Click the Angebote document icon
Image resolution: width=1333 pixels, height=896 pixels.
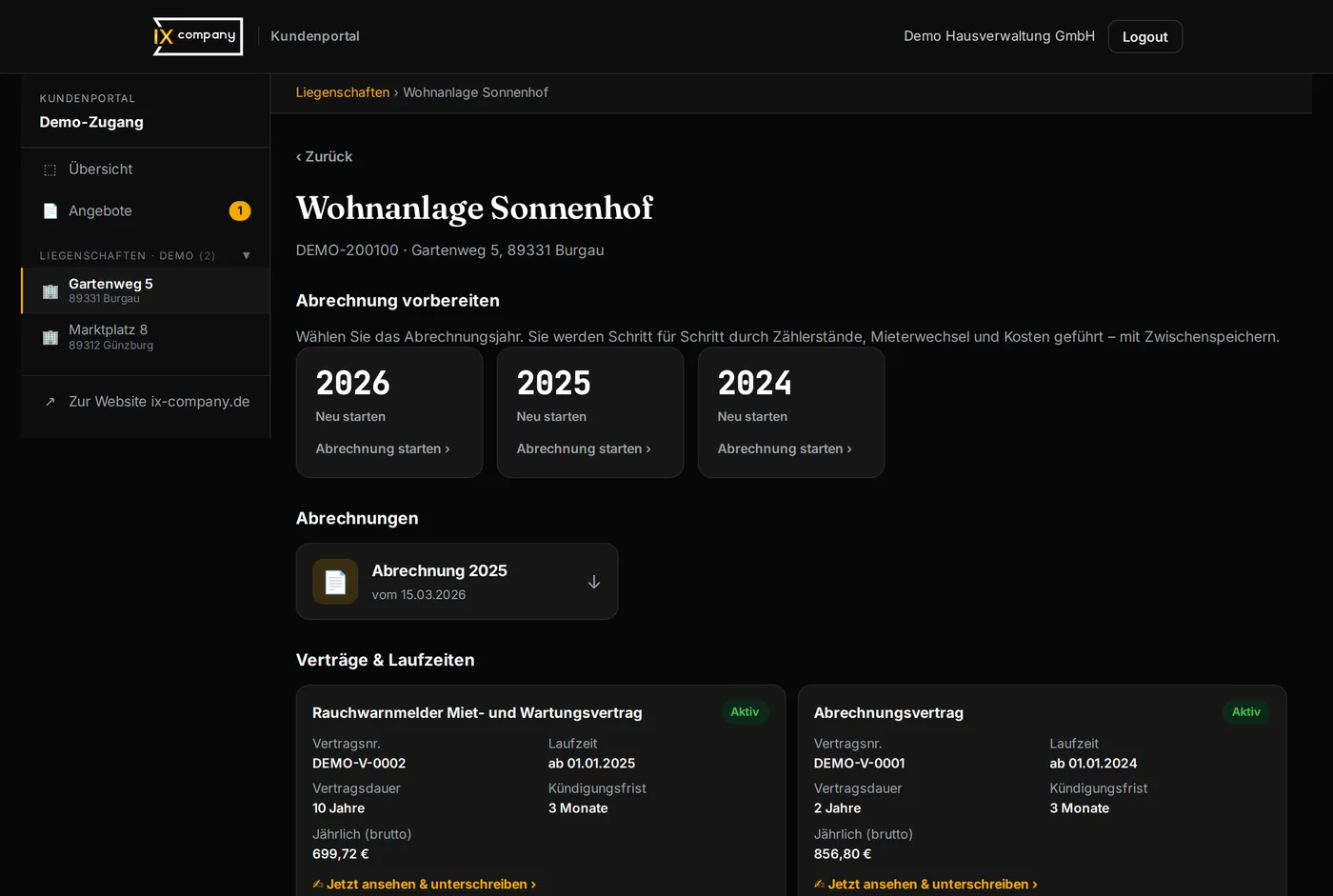tap(50, 211)
